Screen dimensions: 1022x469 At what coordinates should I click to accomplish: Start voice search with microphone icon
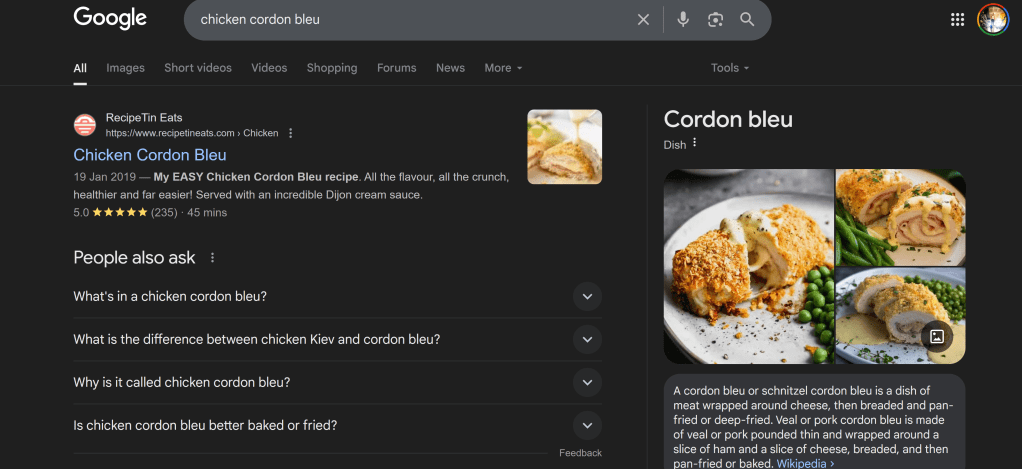pos(683,19)
